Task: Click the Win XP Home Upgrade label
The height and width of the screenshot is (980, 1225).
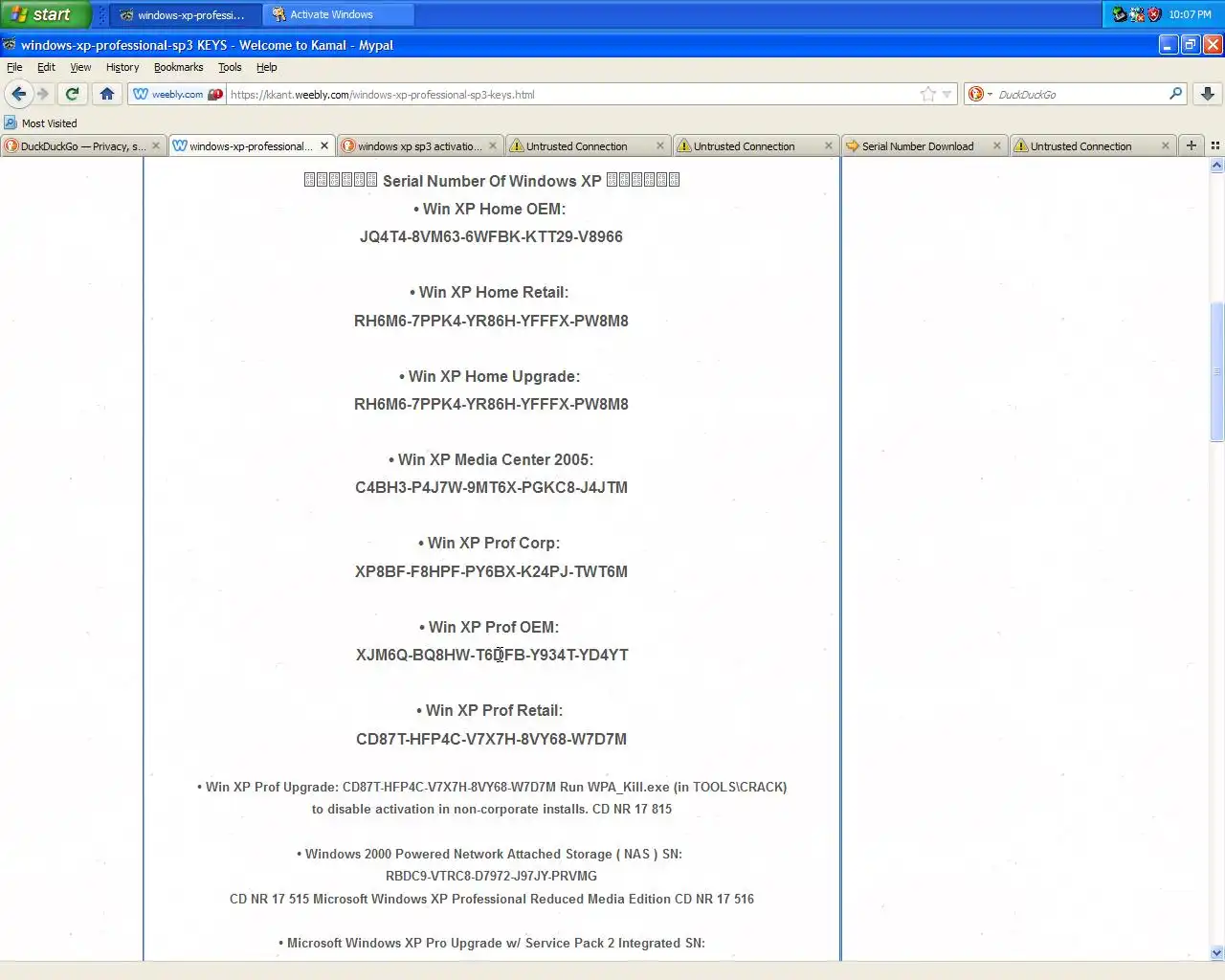Action: pyautogui.click(x=489, y=376)
